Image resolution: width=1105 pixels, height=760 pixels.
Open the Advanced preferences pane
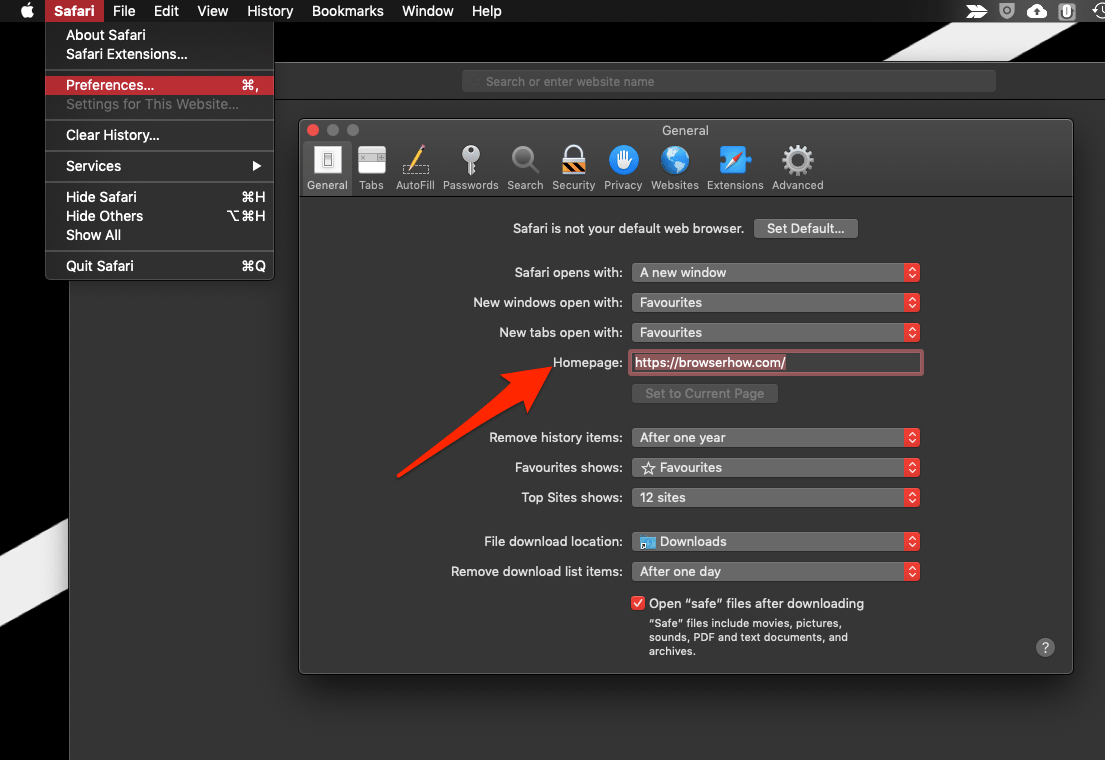(x=798, y=168)
